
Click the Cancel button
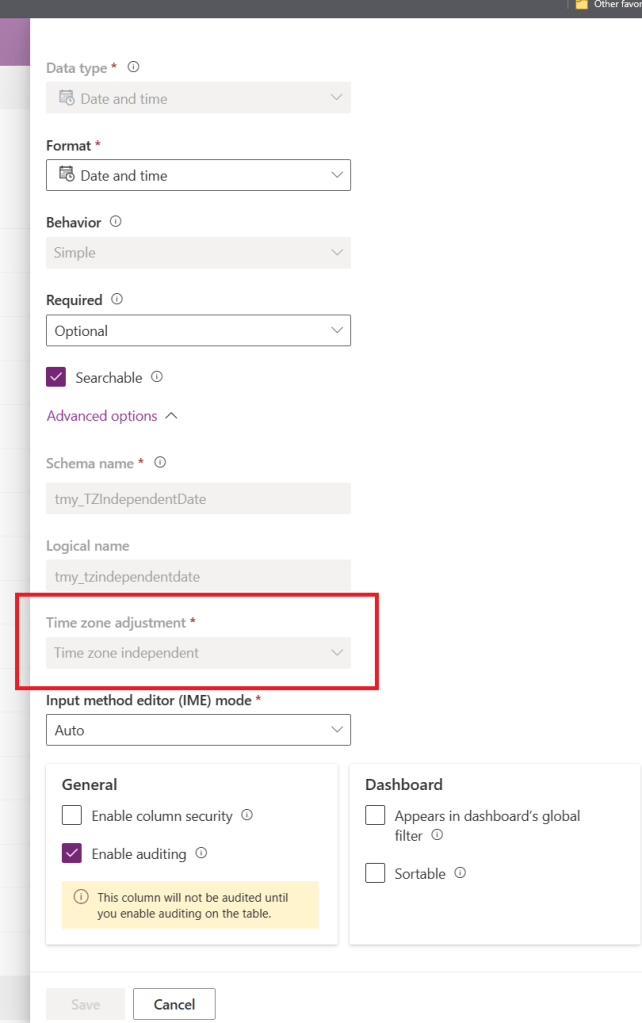pos(174,1004)
